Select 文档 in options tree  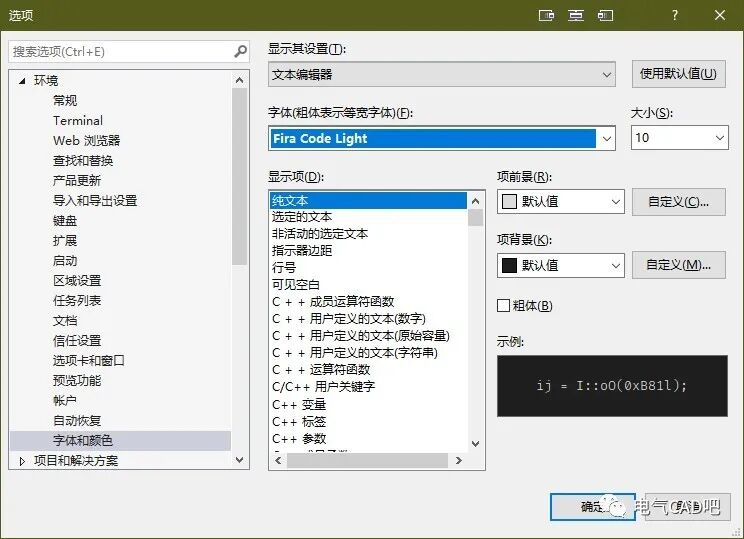tap(65, 320)
